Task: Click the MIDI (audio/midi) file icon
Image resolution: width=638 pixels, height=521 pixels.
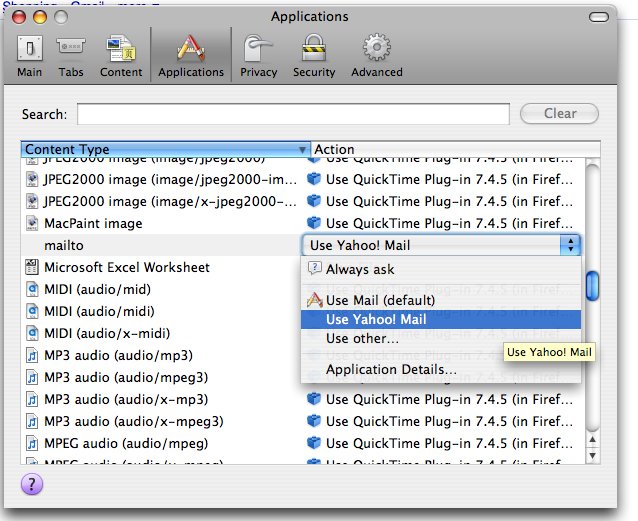Action: 32,311
